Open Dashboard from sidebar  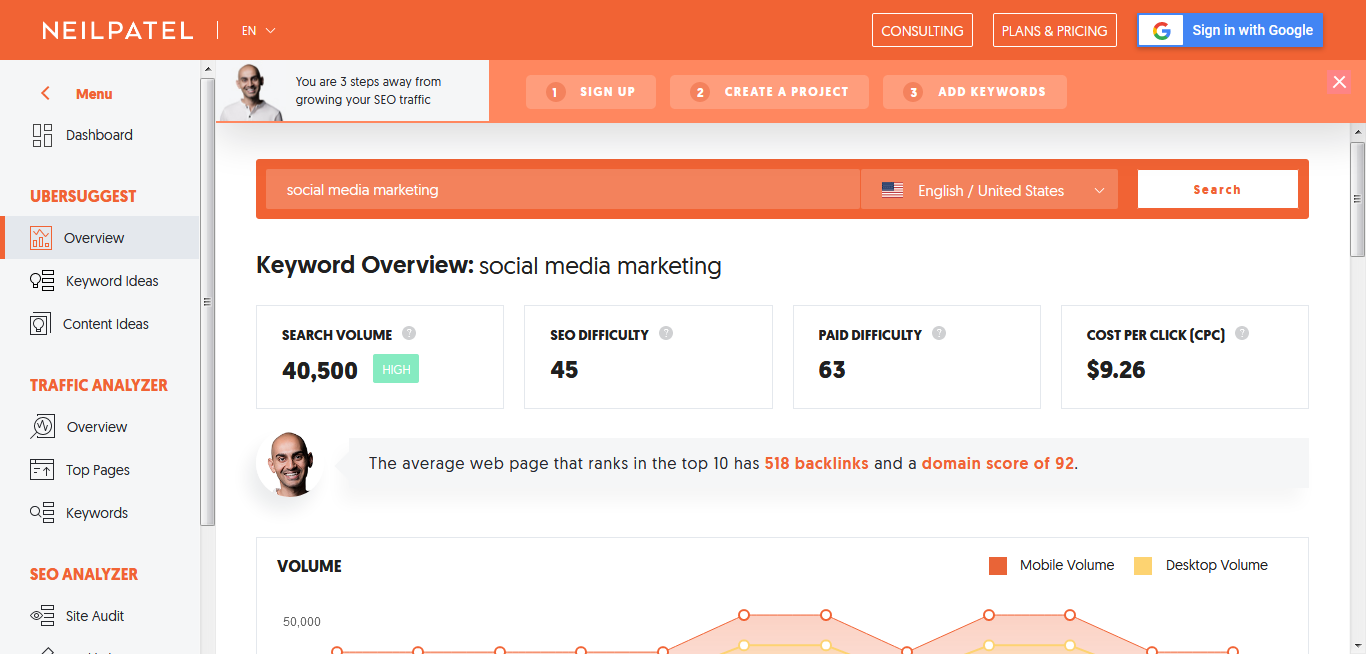[x=100, y=135]
